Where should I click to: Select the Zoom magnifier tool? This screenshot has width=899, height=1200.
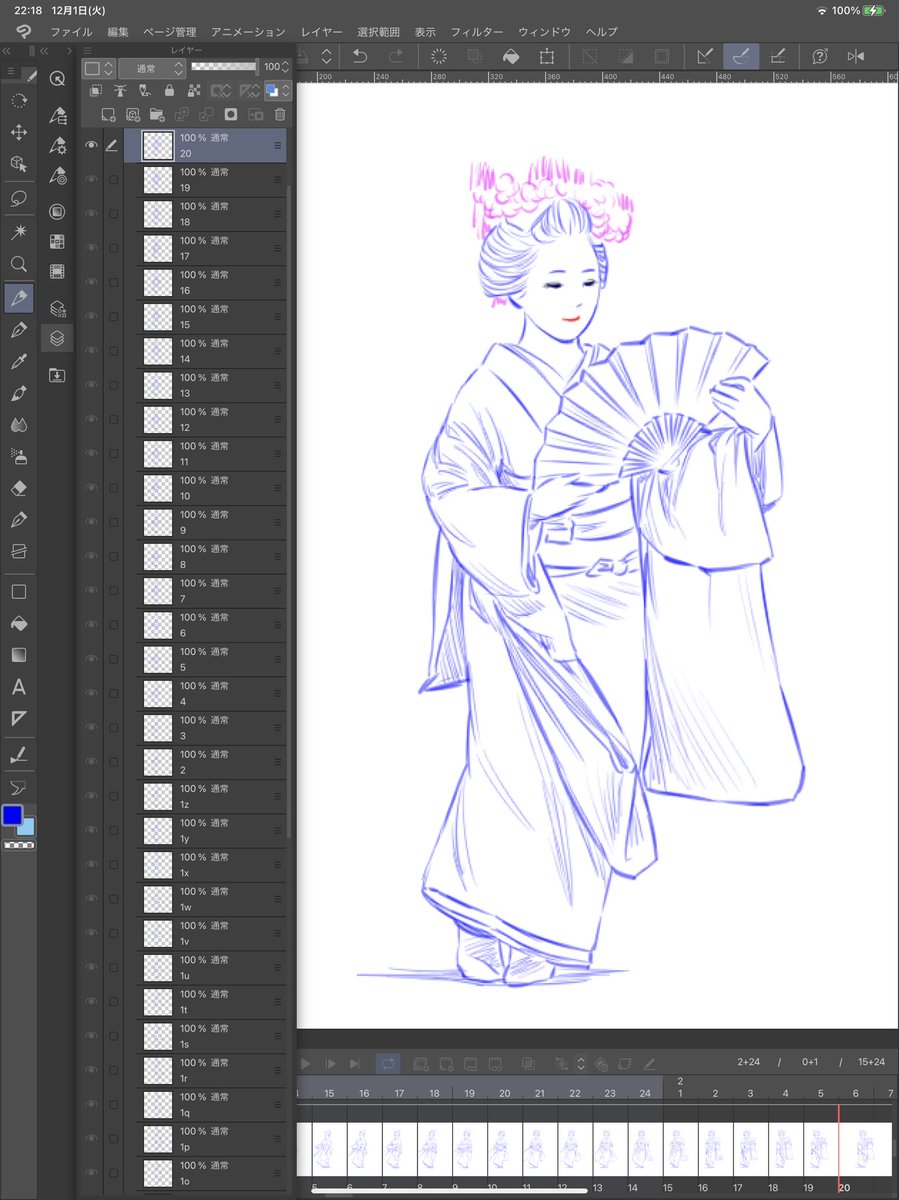coord(18,265)
